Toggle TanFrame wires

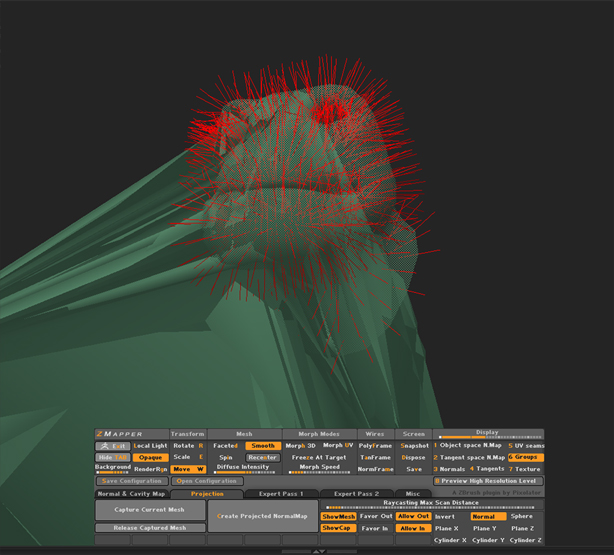pyautogui.click(x=375, y=457)
